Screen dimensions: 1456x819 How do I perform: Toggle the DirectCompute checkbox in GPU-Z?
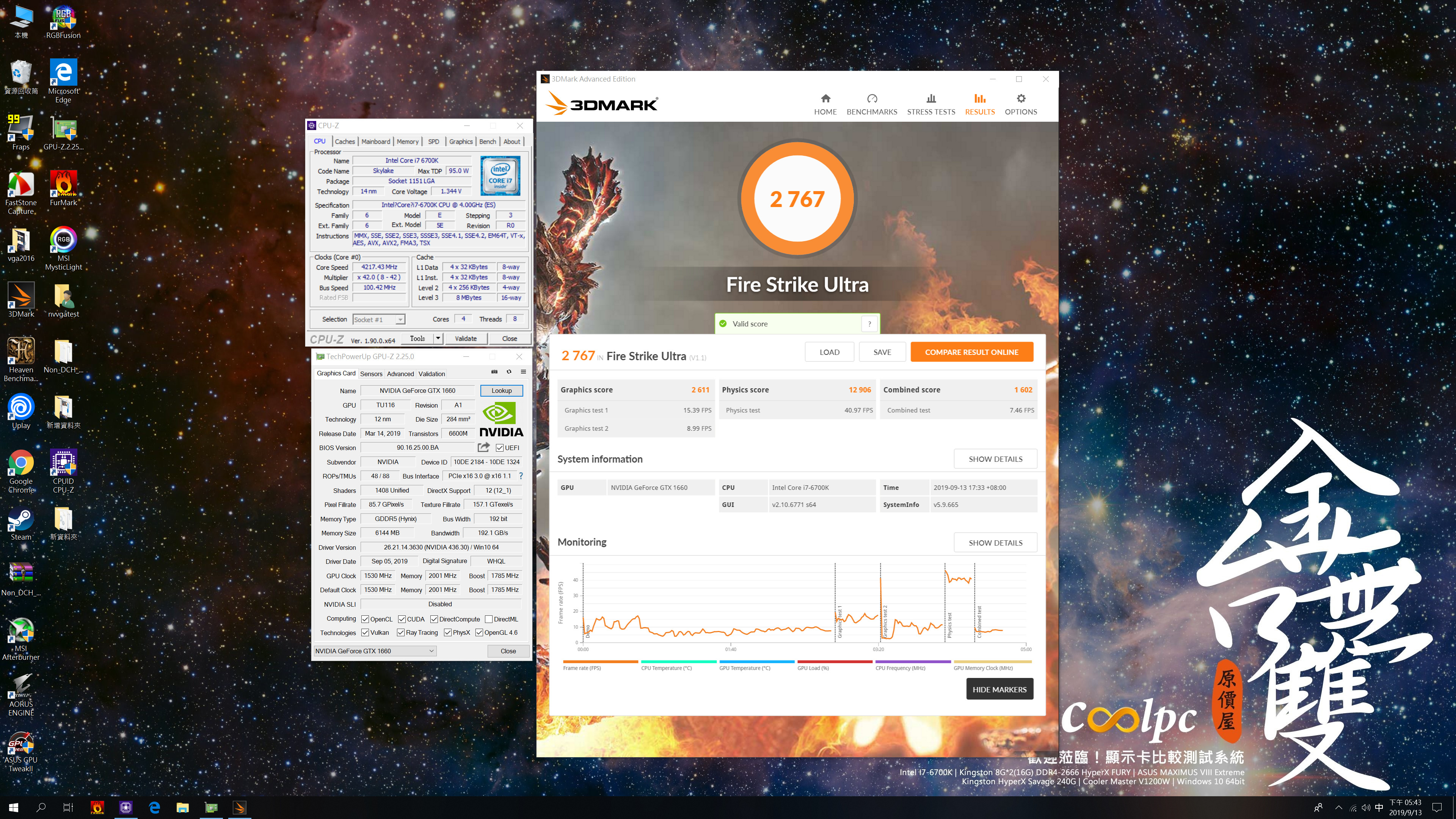point(434,619)
